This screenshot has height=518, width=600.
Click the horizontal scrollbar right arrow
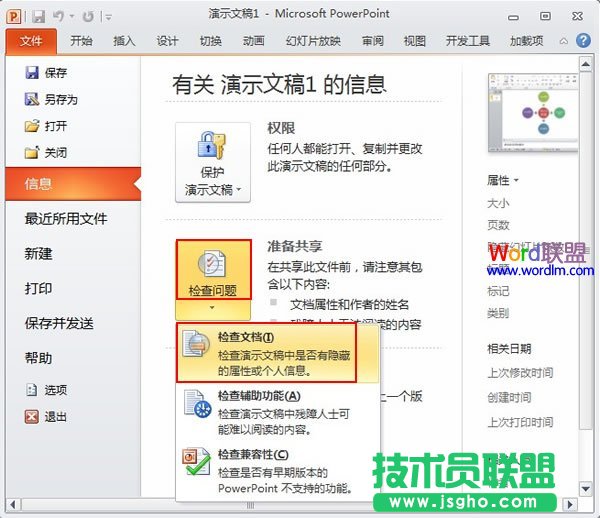pyautogui.click(x=571, y=505)
